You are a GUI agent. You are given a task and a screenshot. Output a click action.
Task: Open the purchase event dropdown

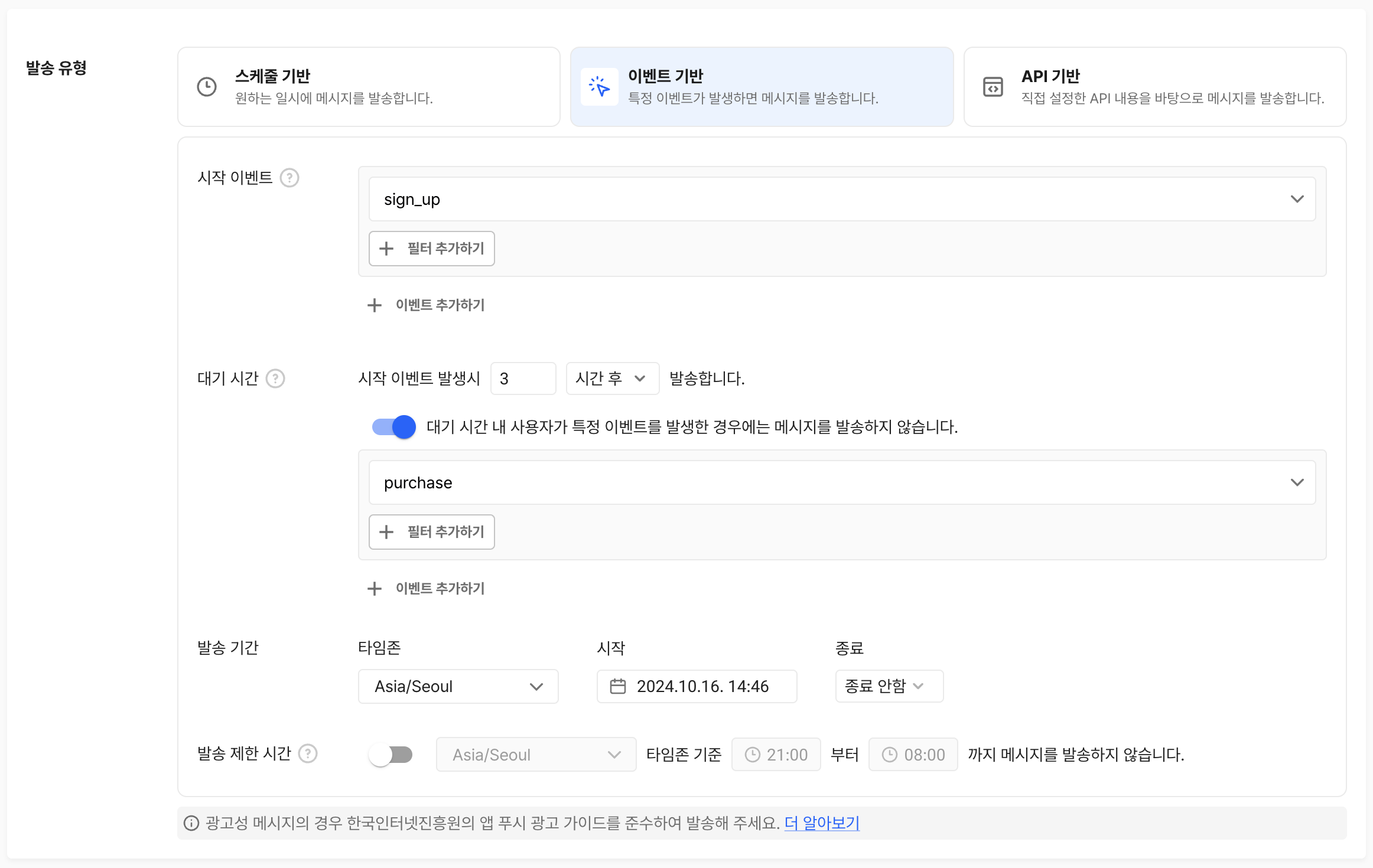(x=842, y=482)
